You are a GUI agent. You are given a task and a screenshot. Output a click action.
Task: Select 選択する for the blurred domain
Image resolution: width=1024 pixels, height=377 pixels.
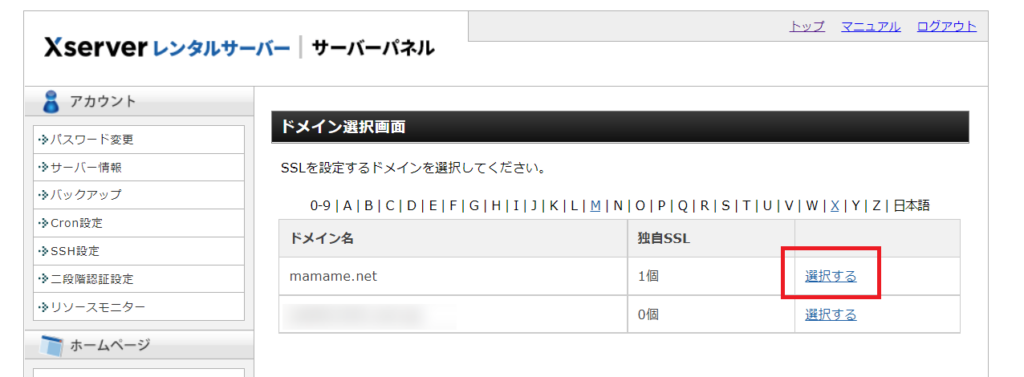831,315
